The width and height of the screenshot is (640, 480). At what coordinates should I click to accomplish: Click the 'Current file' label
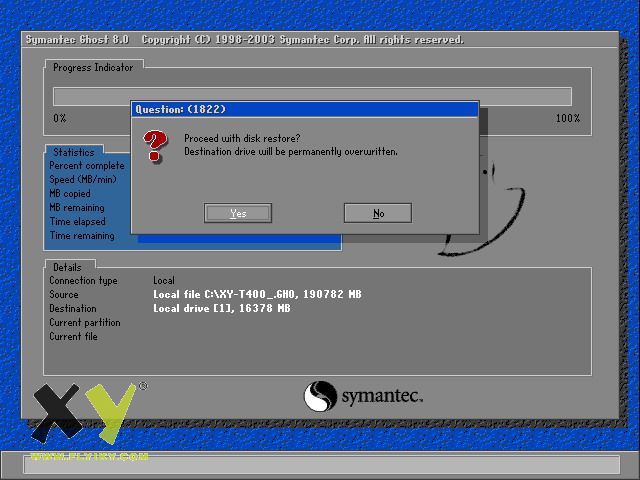pos(73,336)
